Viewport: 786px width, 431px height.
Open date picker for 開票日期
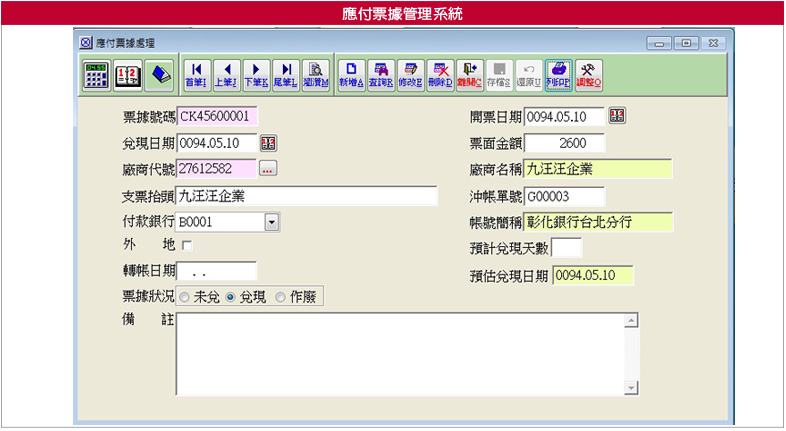point(616,116)
